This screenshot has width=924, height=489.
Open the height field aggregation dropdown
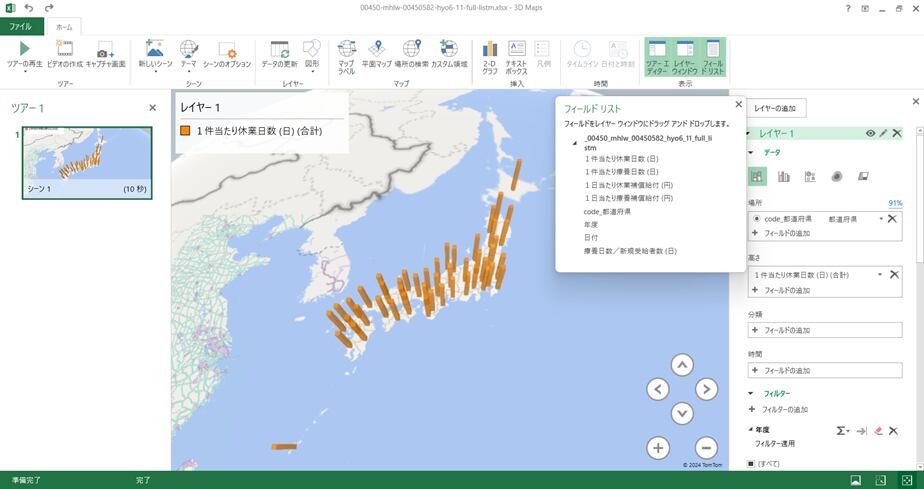(x=880, y=274)
